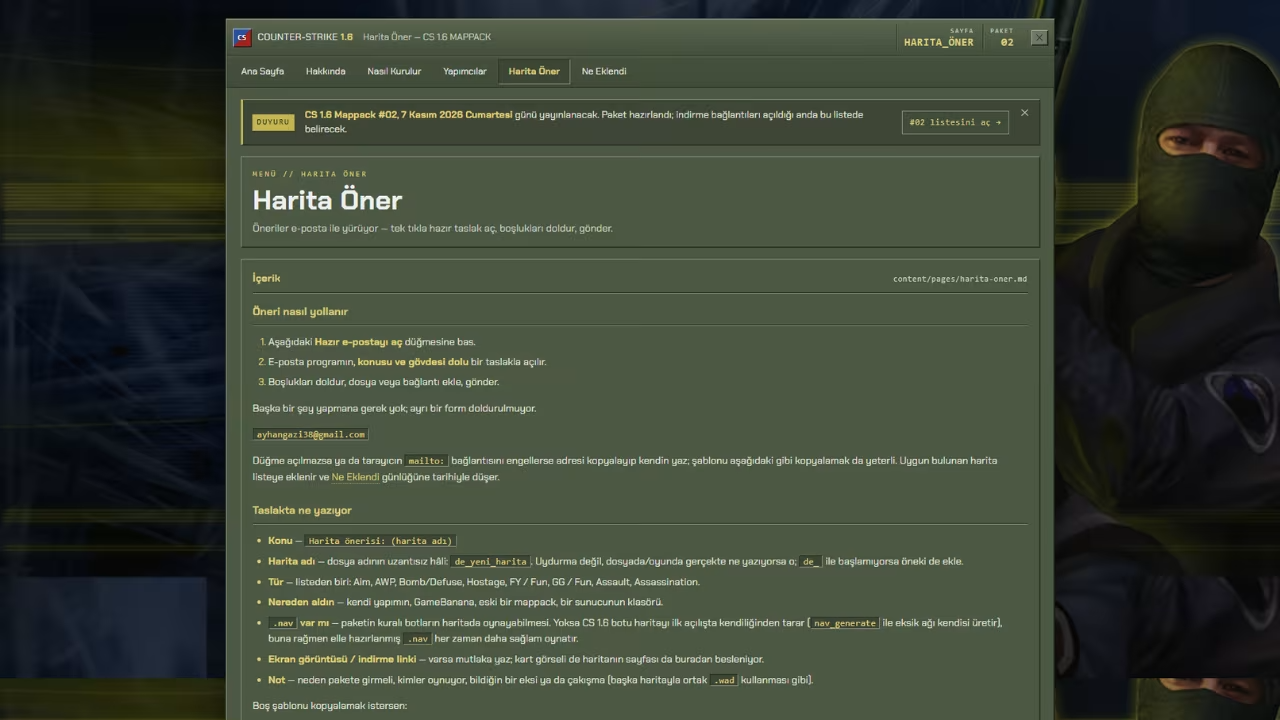Click the 'Taslakta ne yazıyor' heading
The width and height of the screenshot is (1280, 720).
[302, 510]
